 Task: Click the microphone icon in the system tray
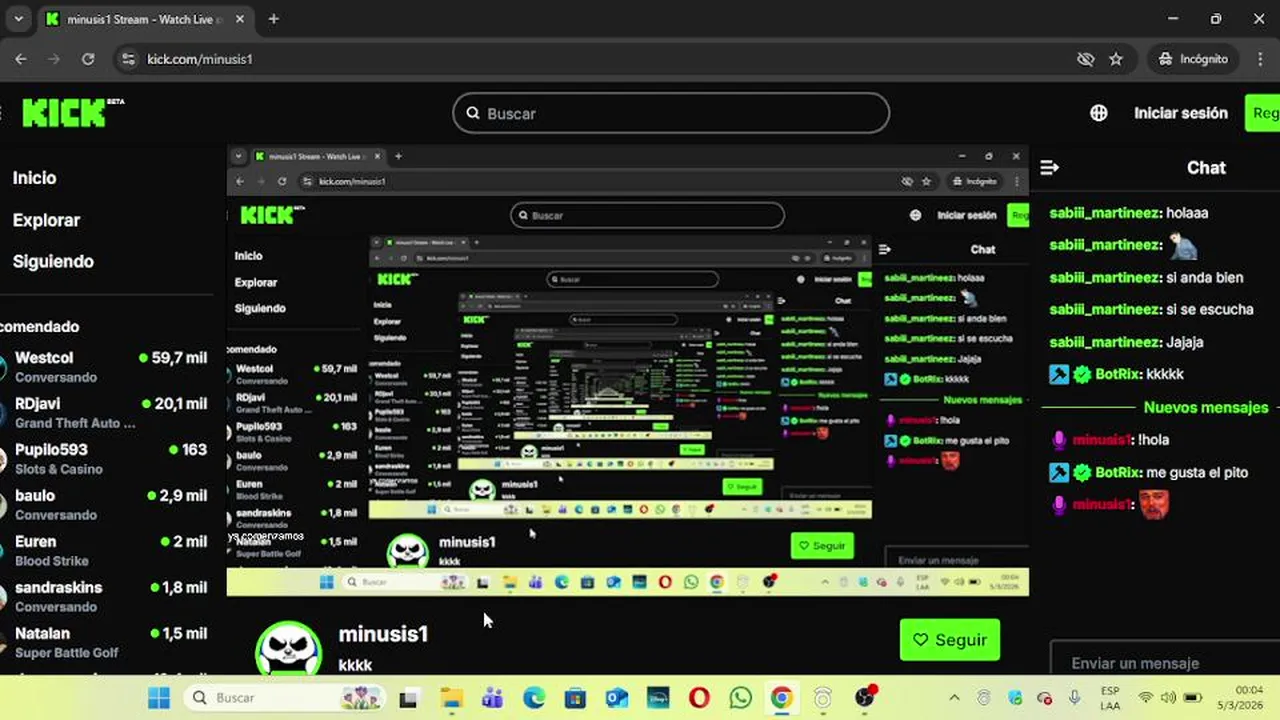click(1075, 698)
